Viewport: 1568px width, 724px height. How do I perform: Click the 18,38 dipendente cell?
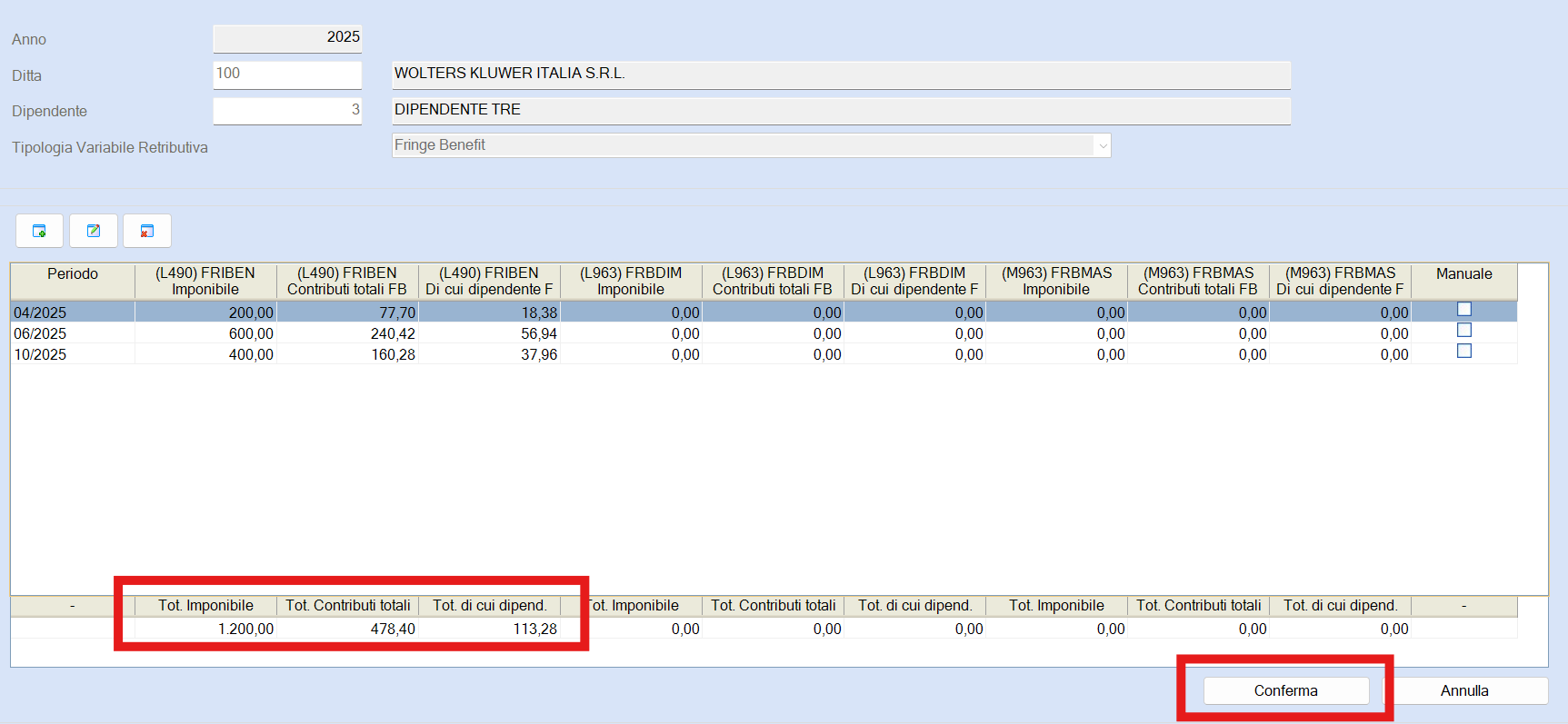(489, 312)
